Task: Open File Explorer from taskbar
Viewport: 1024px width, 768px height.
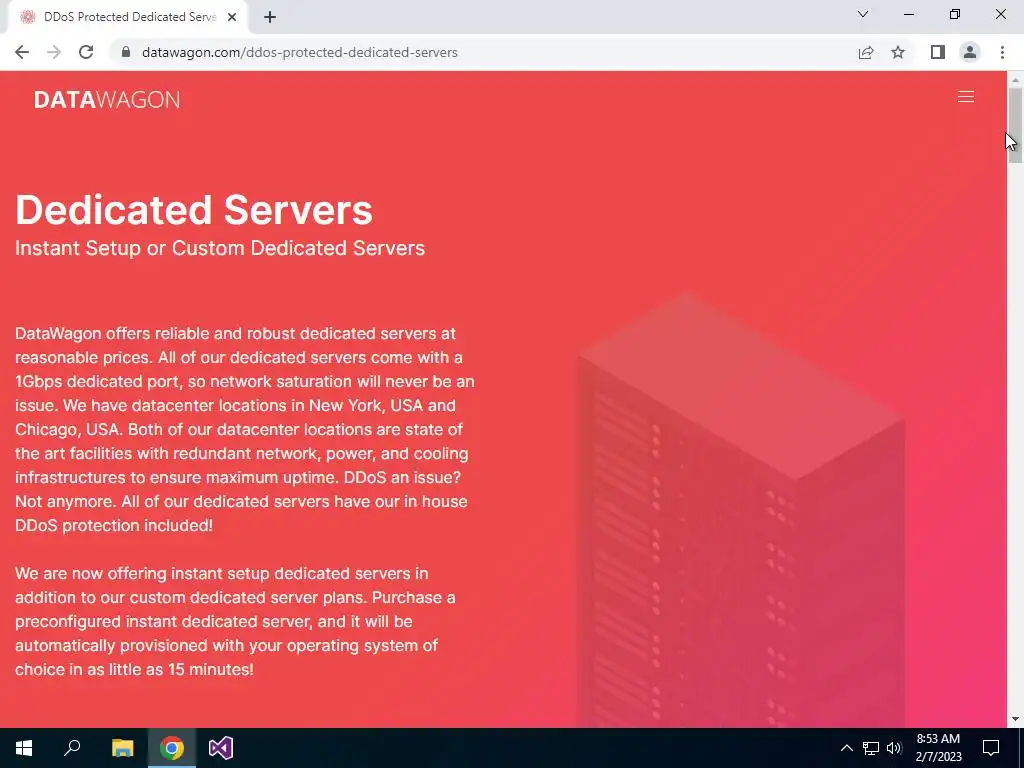Action: [x=122, y=748]
